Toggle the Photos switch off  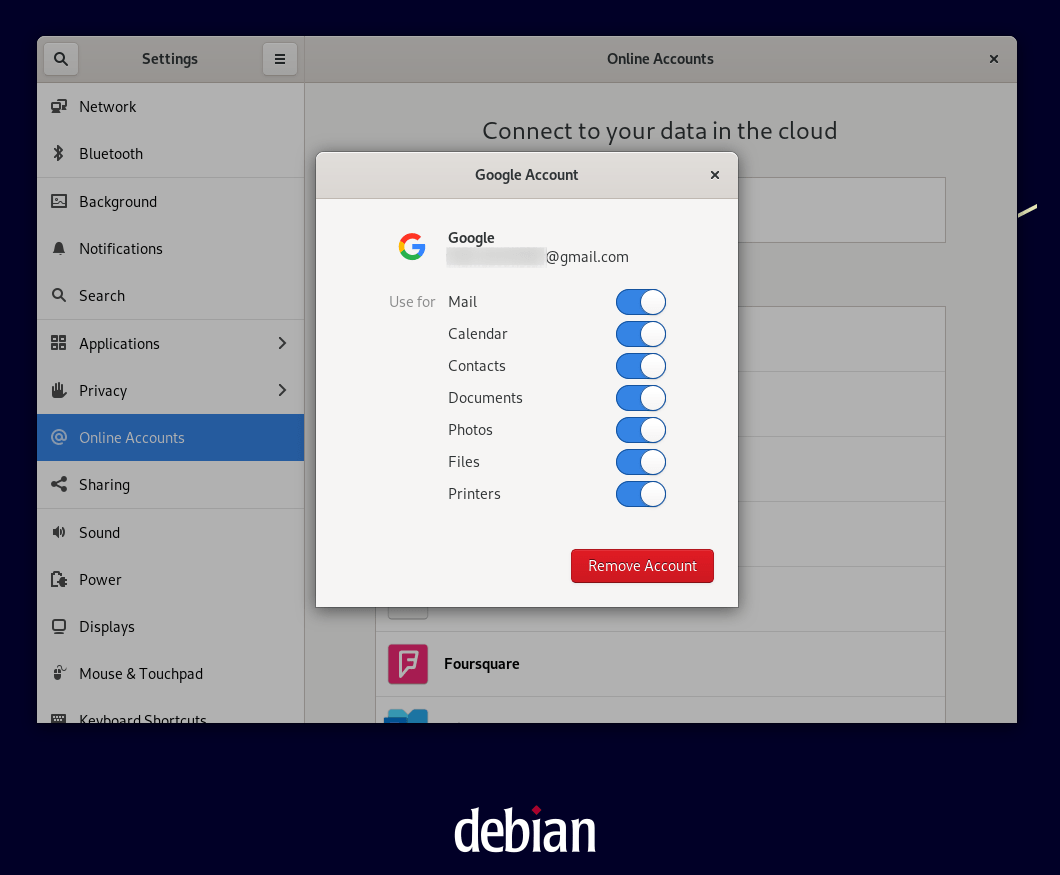(640, 430)
